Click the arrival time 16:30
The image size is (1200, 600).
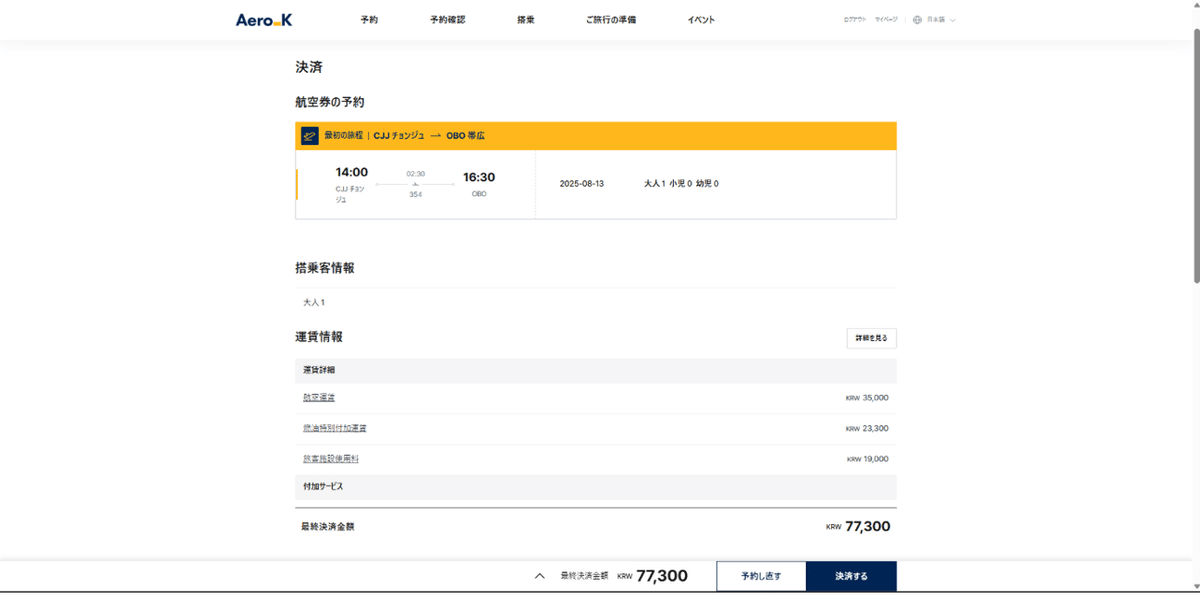[479, 177]
